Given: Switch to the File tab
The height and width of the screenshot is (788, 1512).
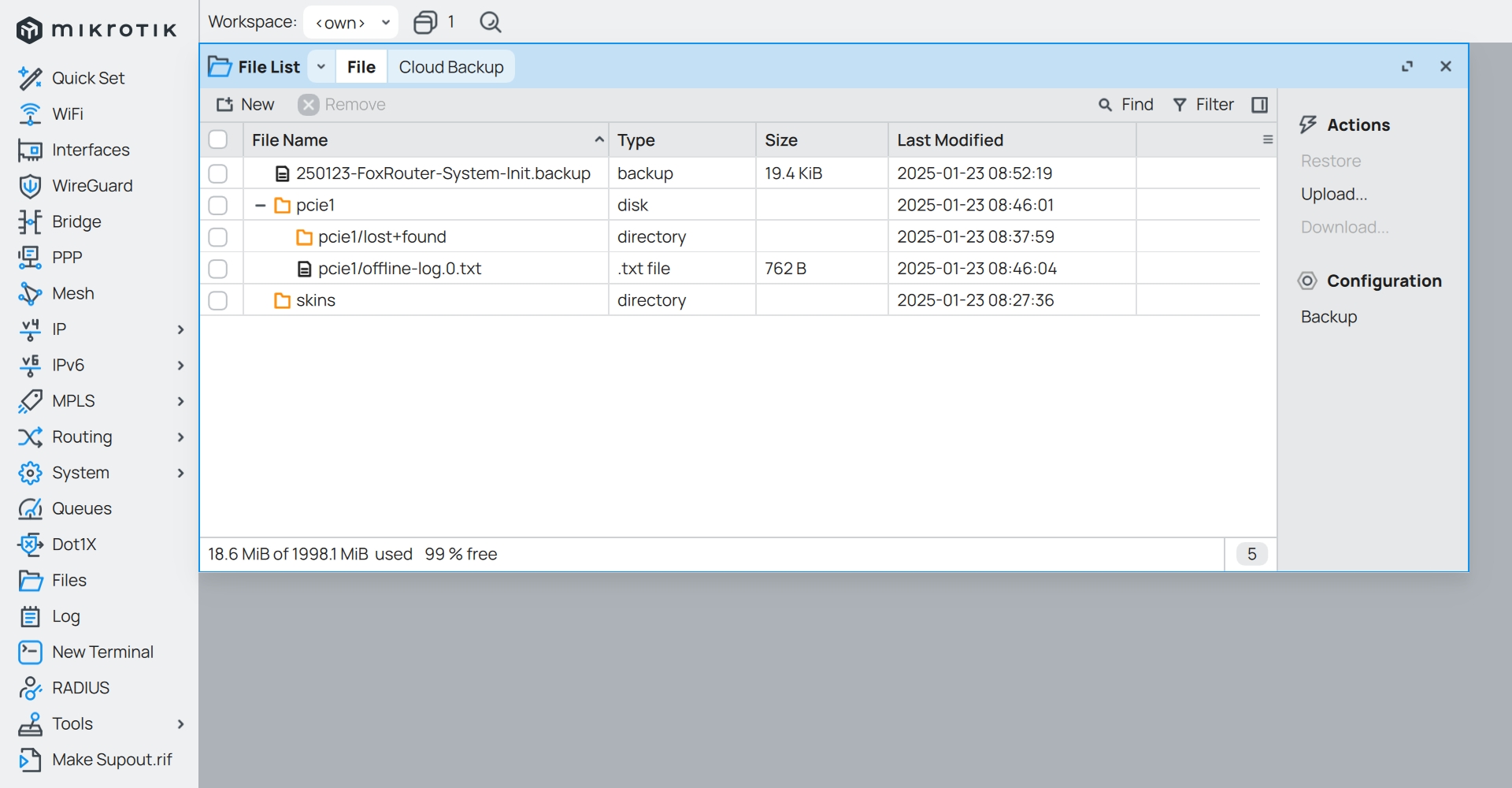Looking at the screenshot, I should pos(361,67).
